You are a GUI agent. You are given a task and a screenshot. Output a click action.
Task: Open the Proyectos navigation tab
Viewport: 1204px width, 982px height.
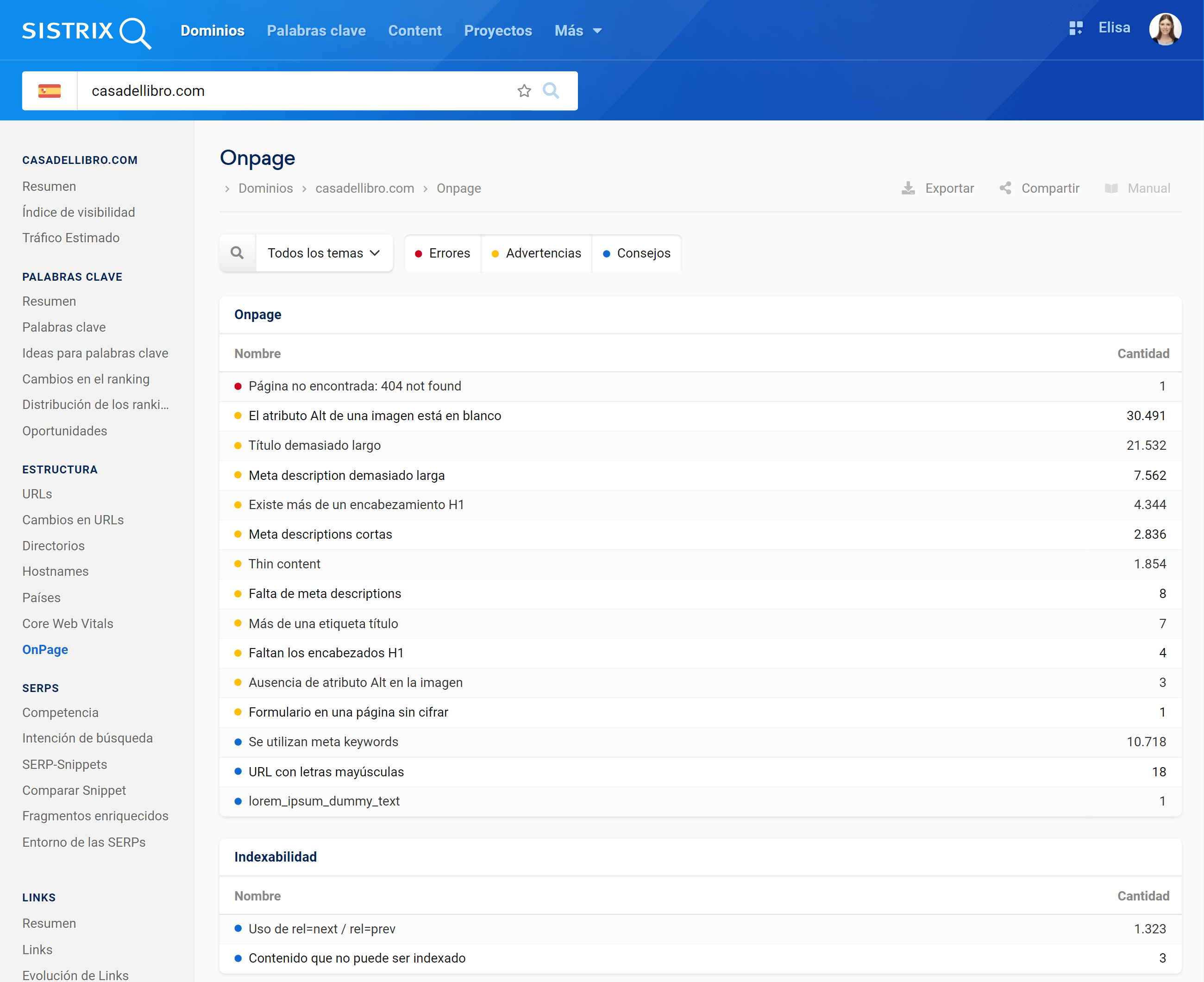(498, 31)
